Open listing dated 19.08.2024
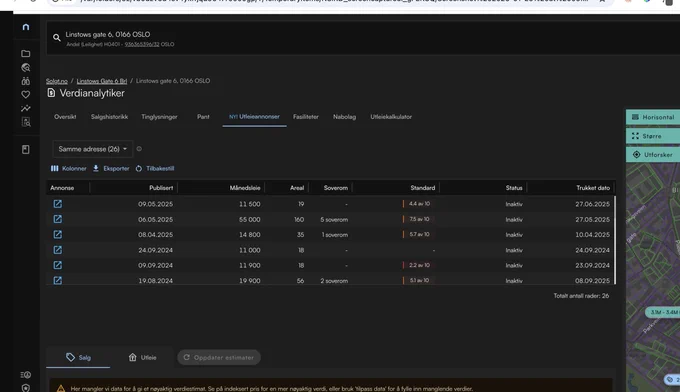This screenshot has height=392, width=680. click(x=58, y=281)
